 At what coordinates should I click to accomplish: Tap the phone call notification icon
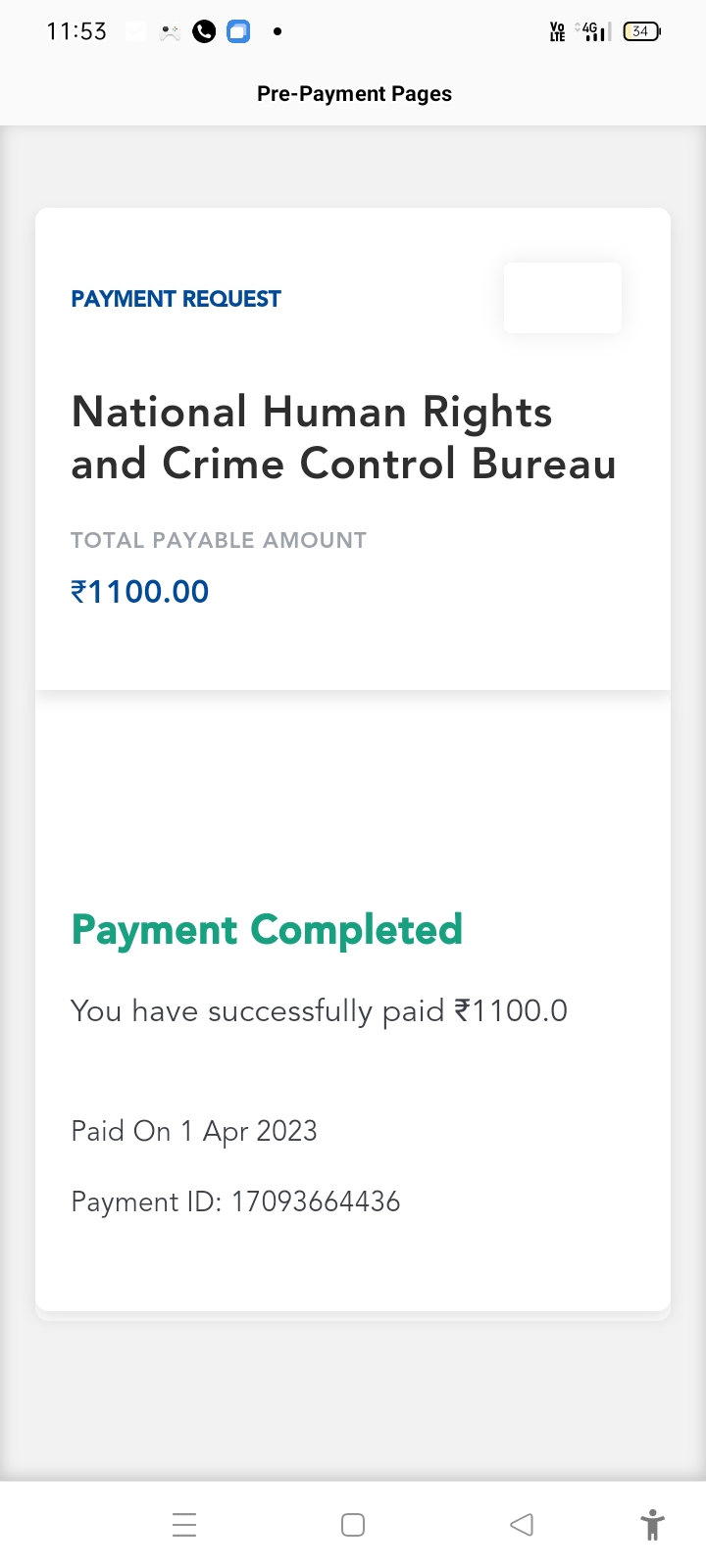point(204,31)
